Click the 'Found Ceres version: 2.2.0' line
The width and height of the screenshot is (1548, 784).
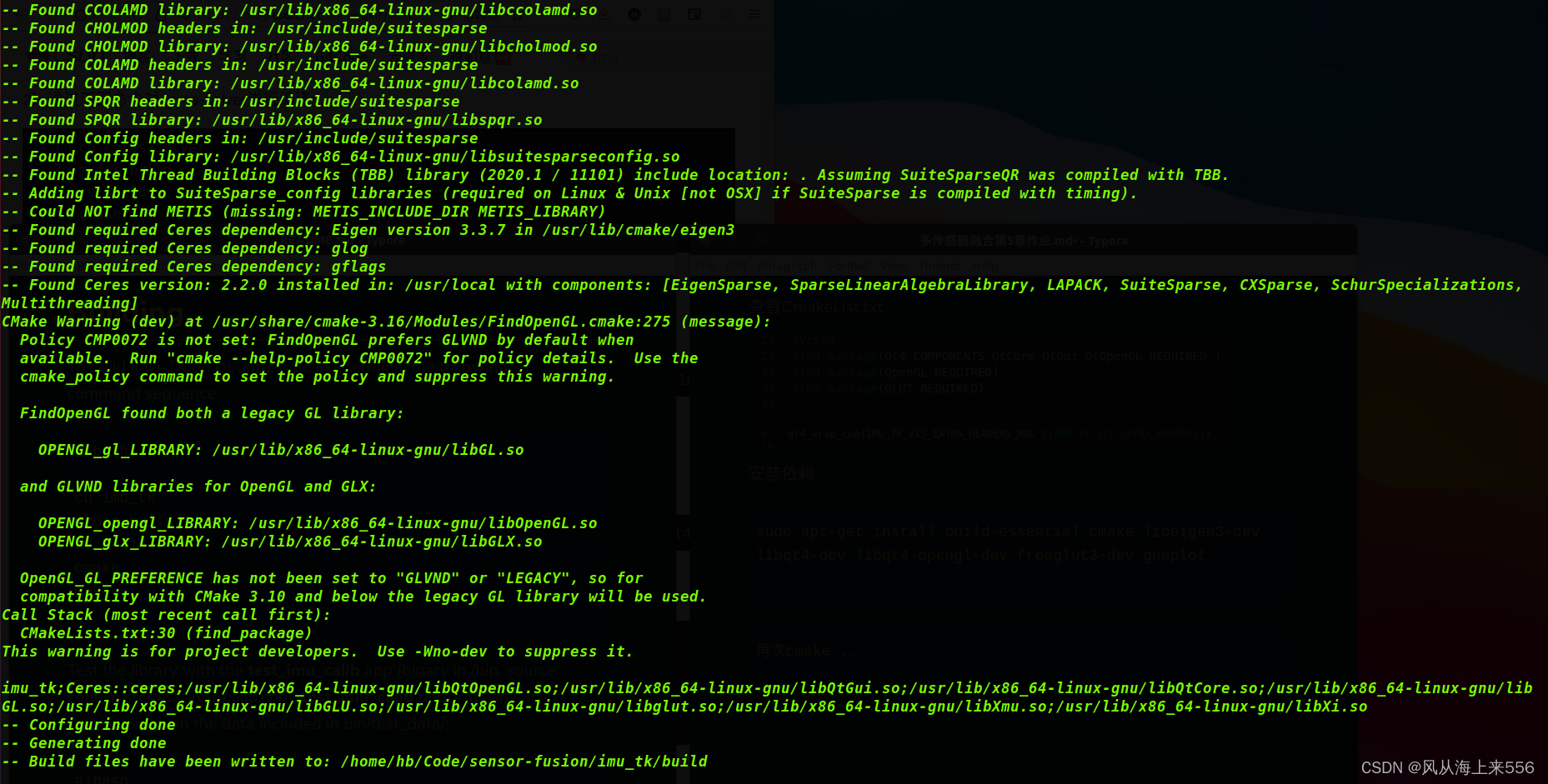[x=762, y=285]
